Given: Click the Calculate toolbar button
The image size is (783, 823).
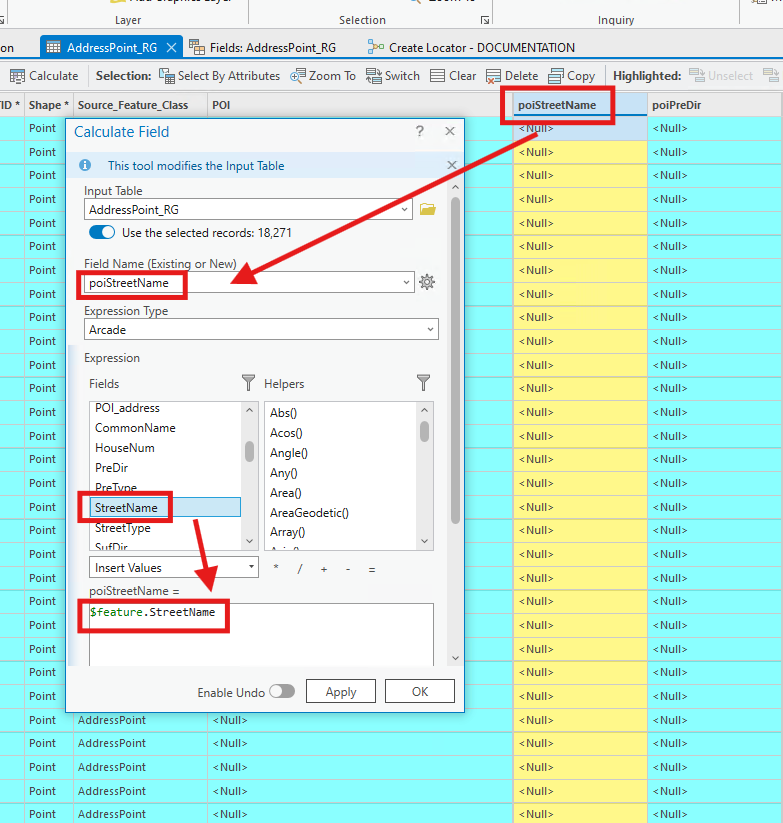Looking at the screenshot, I should pos(44,76).
